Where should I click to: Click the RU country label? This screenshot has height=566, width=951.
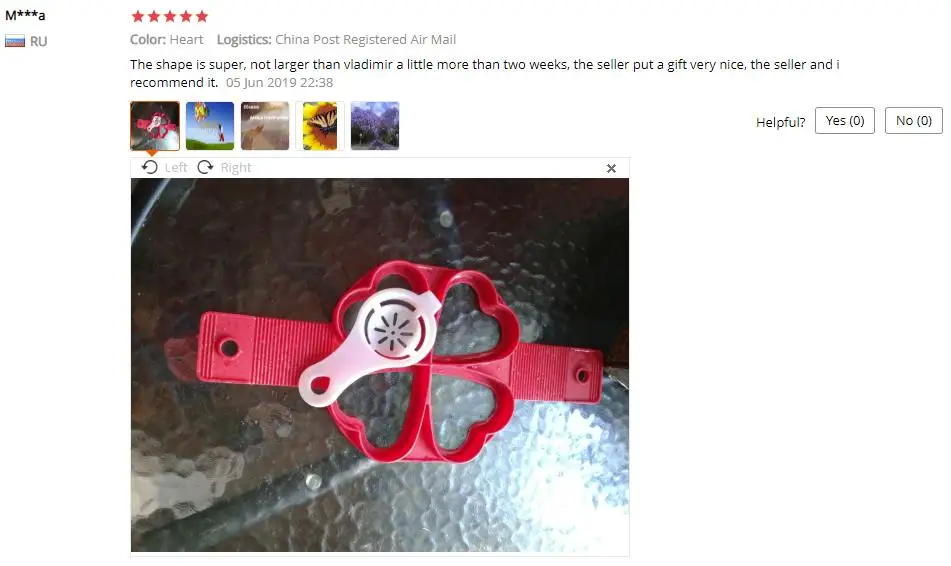(38, 41)
